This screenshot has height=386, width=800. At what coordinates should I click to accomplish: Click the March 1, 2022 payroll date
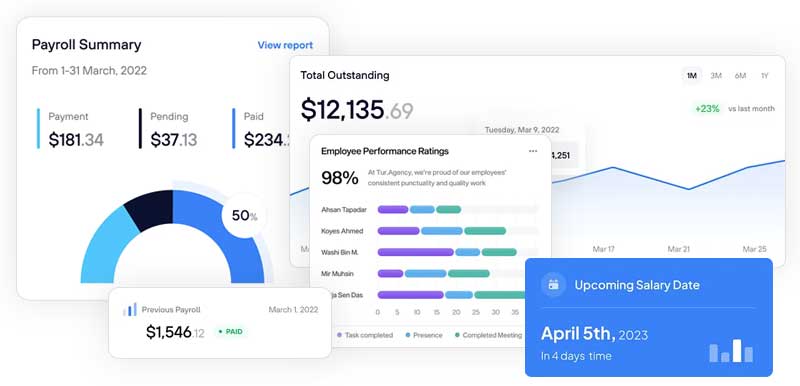(x=293, y=310)
